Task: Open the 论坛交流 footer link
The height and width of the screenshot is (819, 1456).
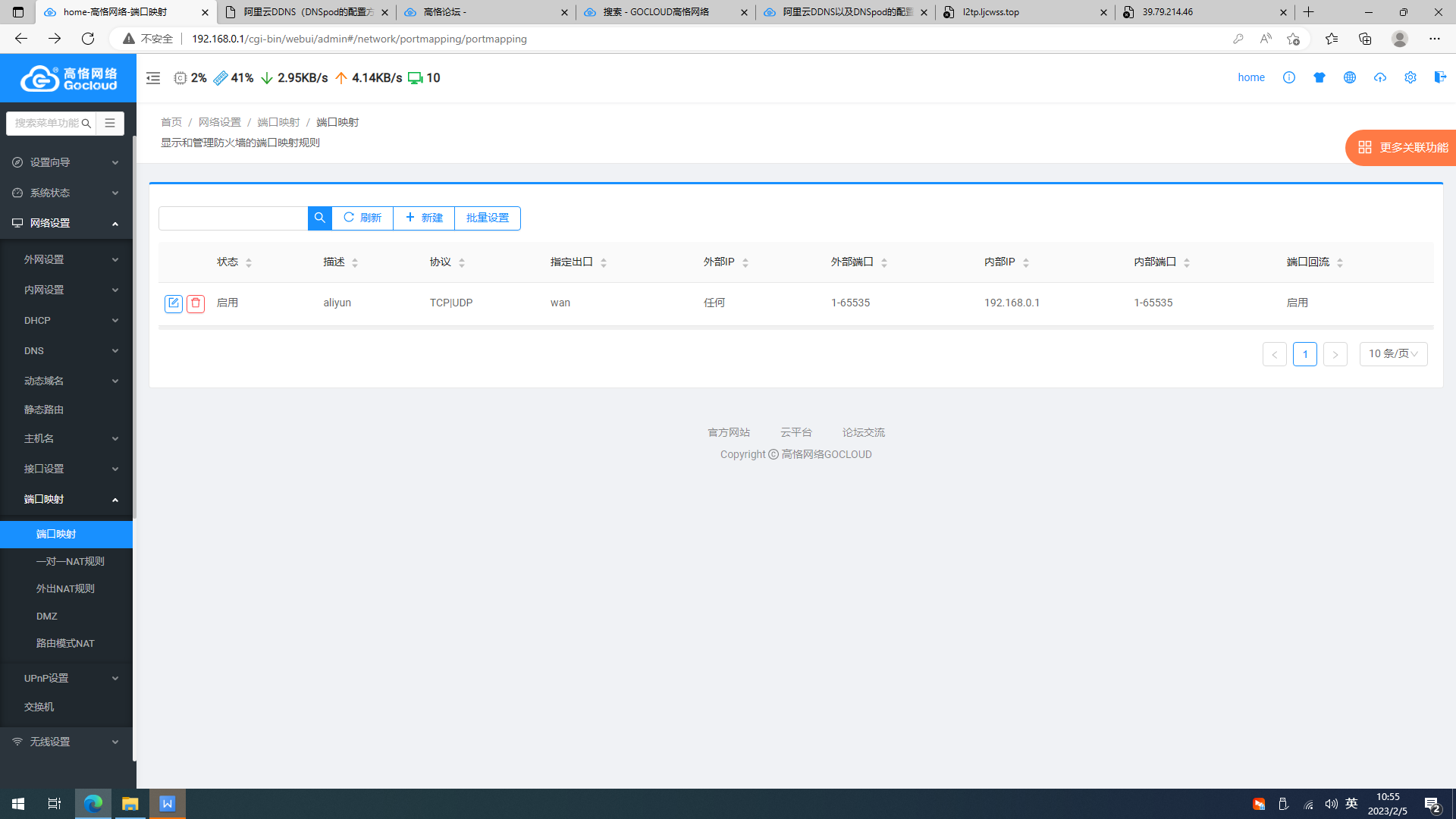Action: point(864,432)
